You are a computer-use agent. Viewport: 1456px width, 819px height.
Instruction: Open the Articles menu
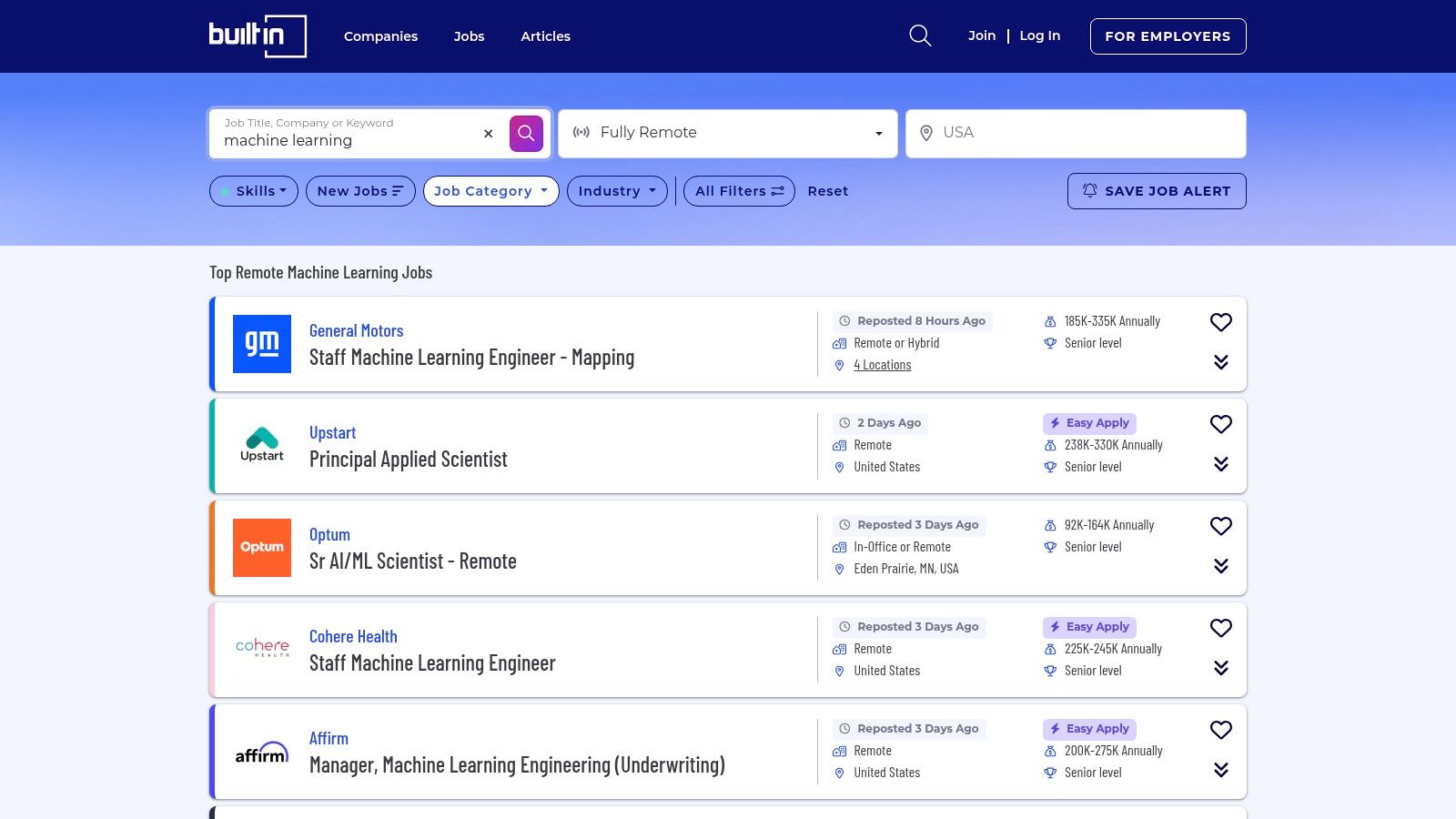545,36
